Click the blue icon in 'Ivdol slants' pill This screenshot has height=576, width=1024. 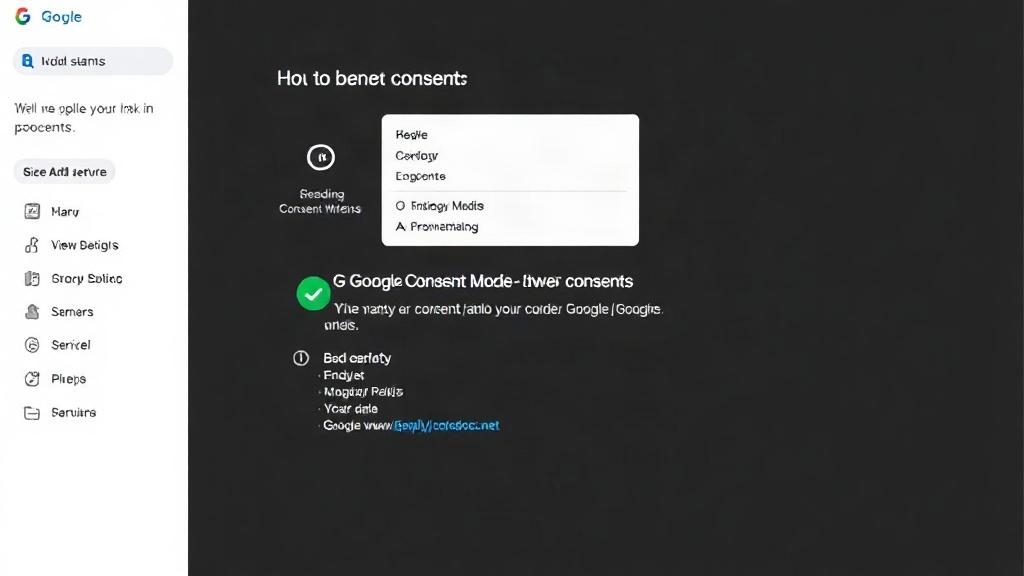pos(27,61)
